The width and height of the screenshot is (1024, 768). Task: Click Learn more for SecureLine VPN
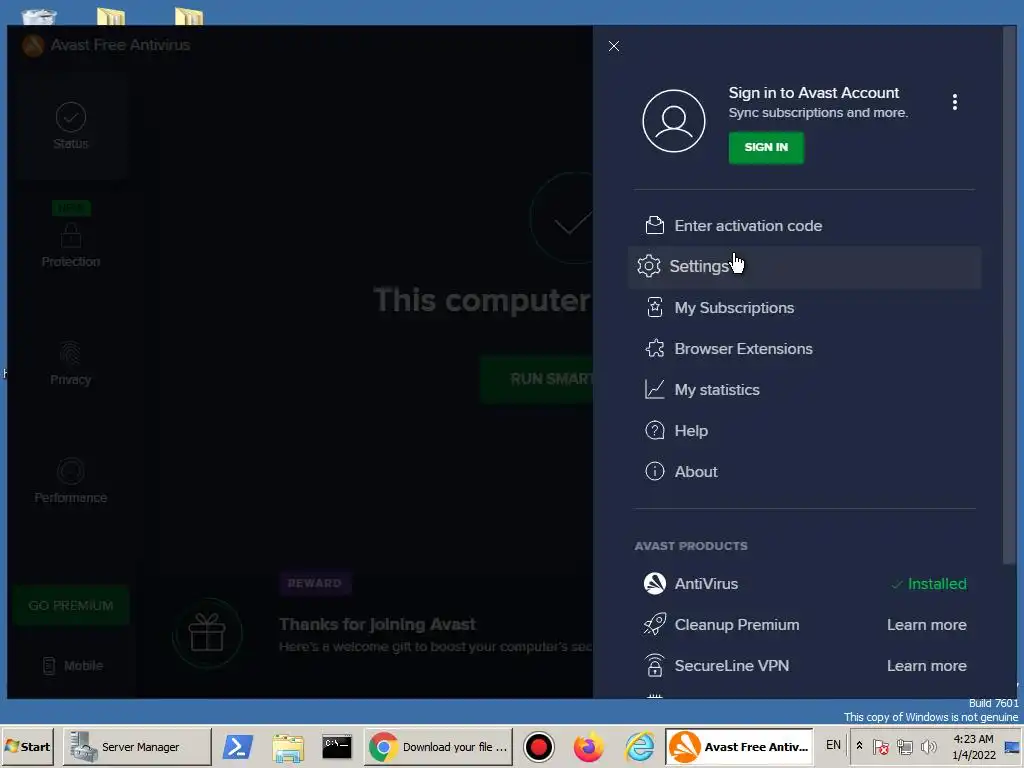(926, 666)
